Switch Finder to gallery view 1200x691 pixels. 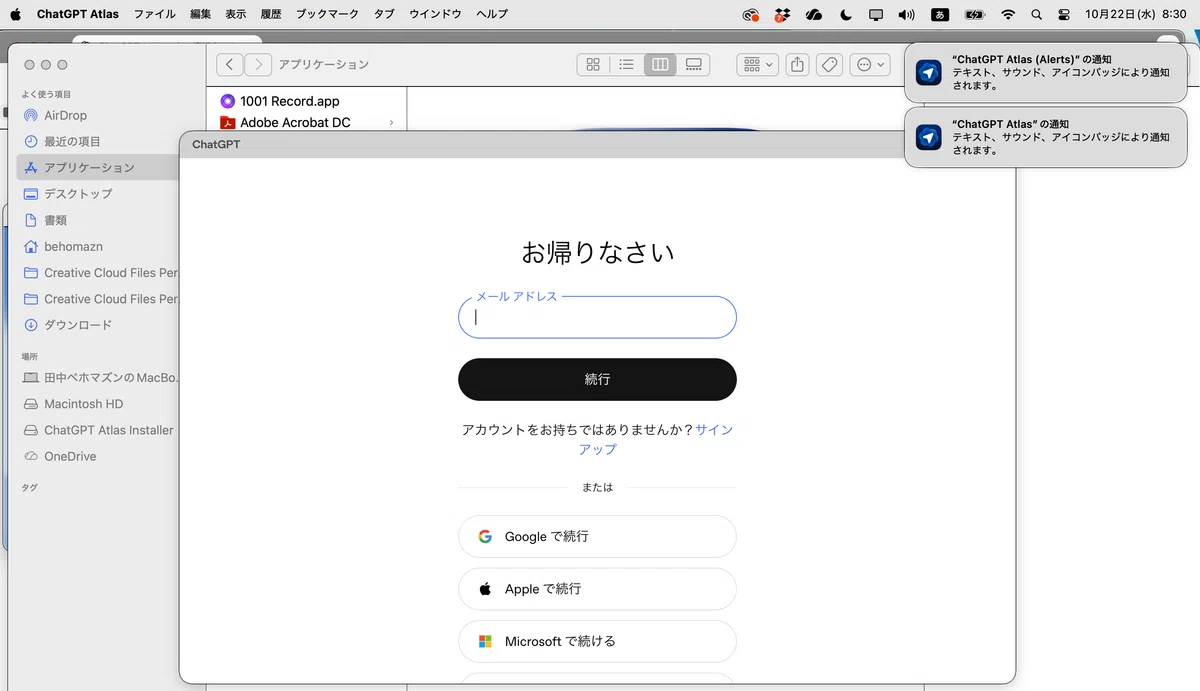694,64
